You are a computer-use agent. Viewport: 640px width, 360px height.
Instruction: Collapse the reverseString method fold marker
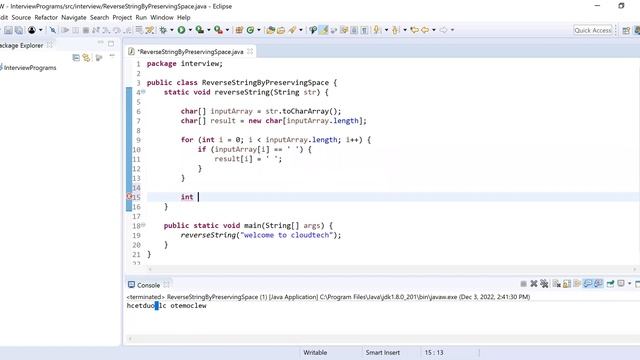[x=143, y=92]
